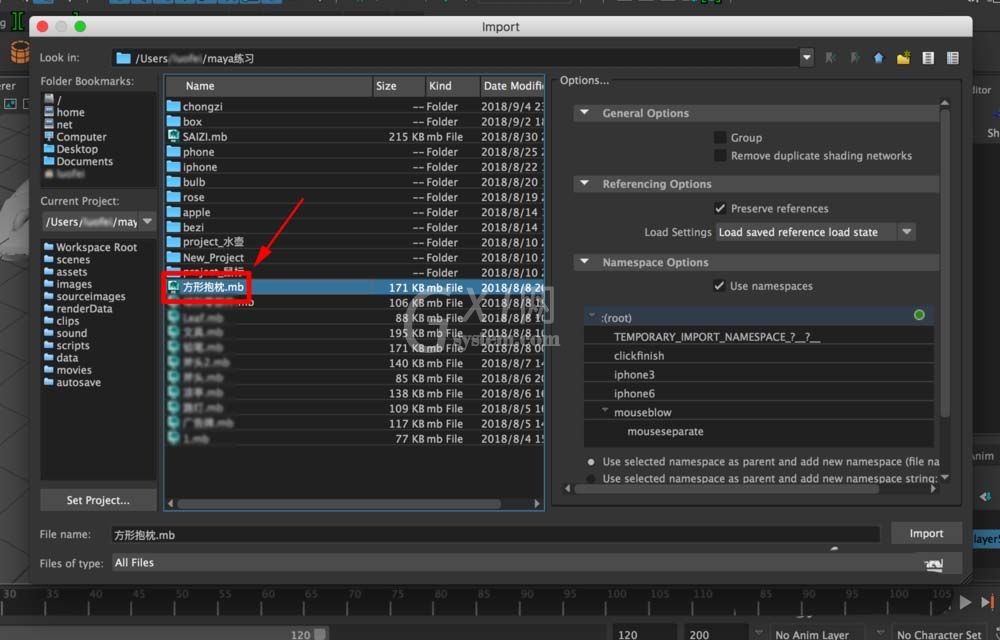Go up to the parent directory
Viewport: 1000px width, 640px height.
pos(879,58)
